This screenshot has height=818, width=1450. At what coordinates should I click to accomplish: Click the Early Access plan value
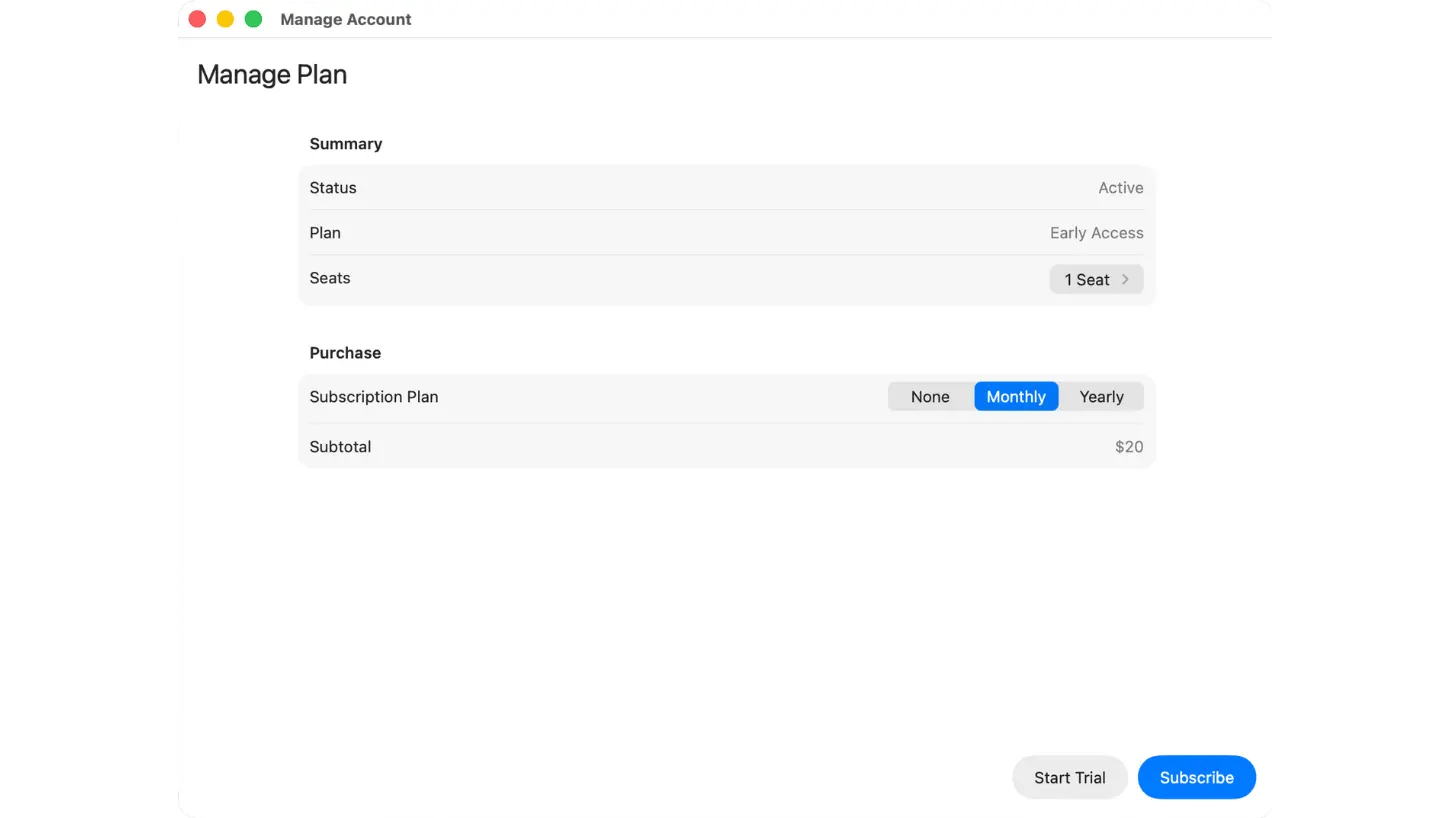click(1097, 233)
